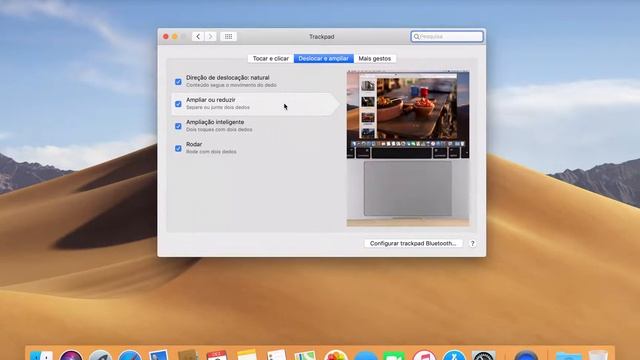
Task: Open the Mais gestos tab
Action: (x=374, y=58)
